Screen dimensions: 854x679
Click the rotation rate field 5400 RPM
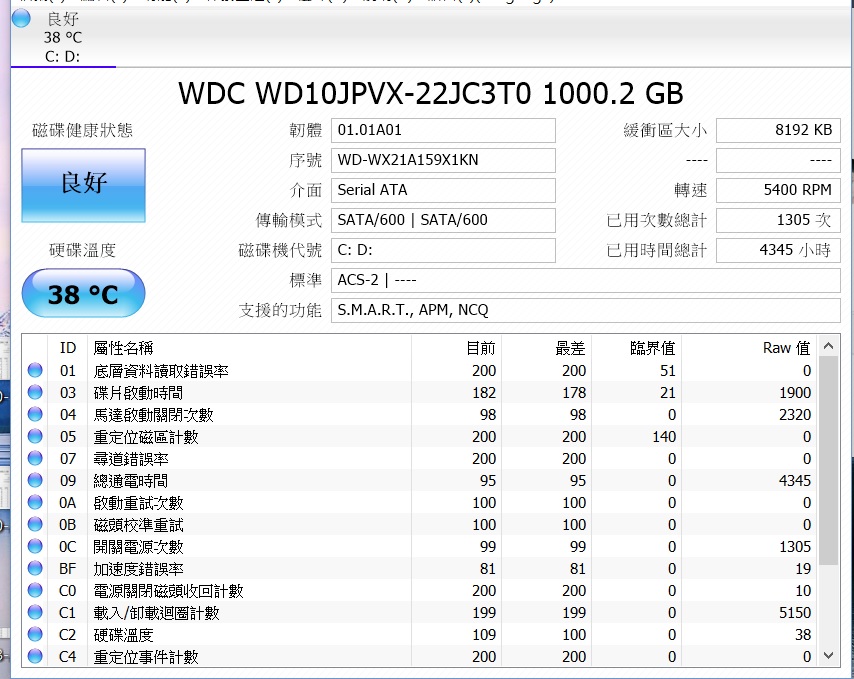(x=778, y=190)
